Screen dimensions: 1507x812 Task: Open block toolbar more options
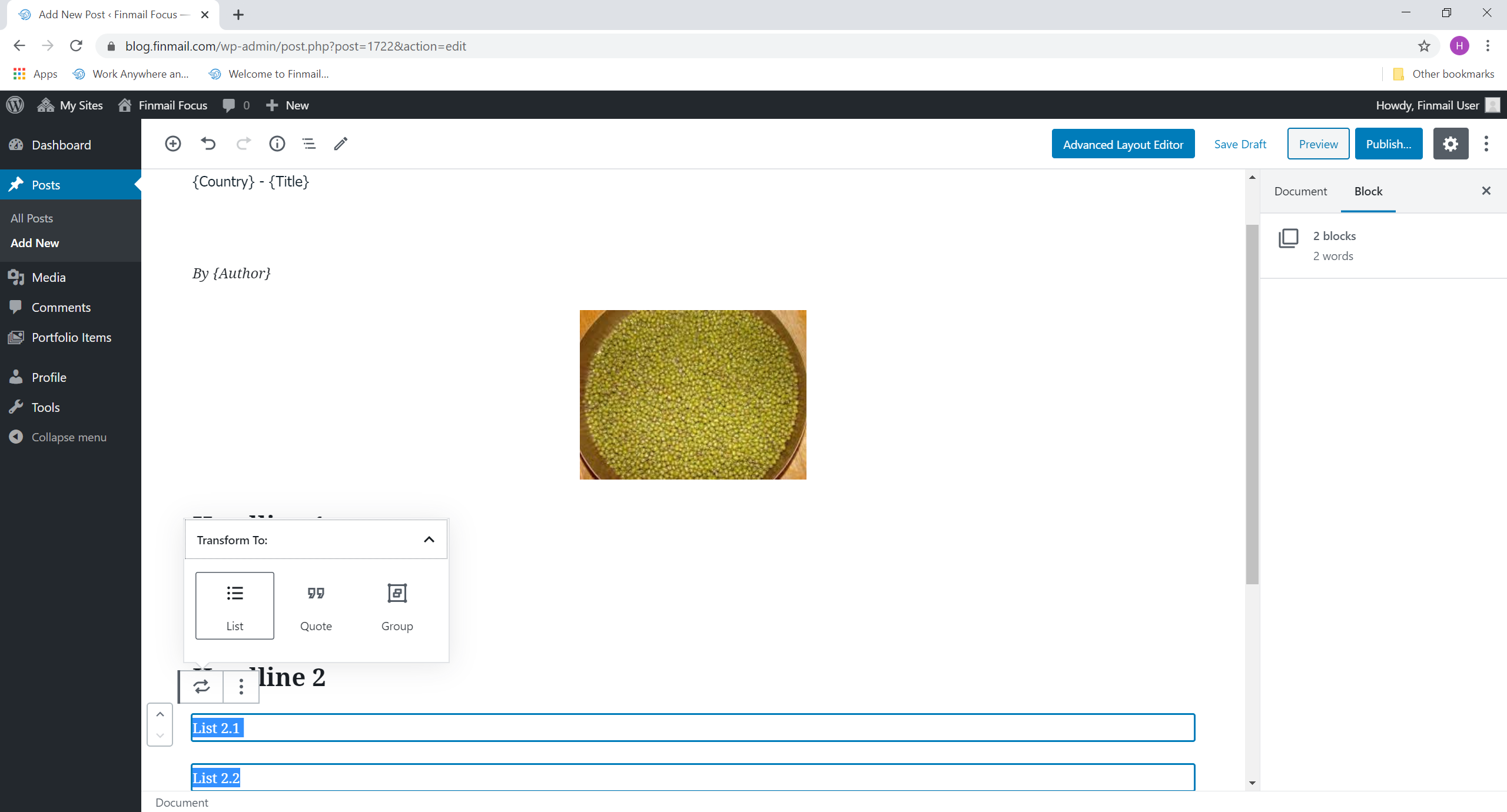[x=241, y=687]
